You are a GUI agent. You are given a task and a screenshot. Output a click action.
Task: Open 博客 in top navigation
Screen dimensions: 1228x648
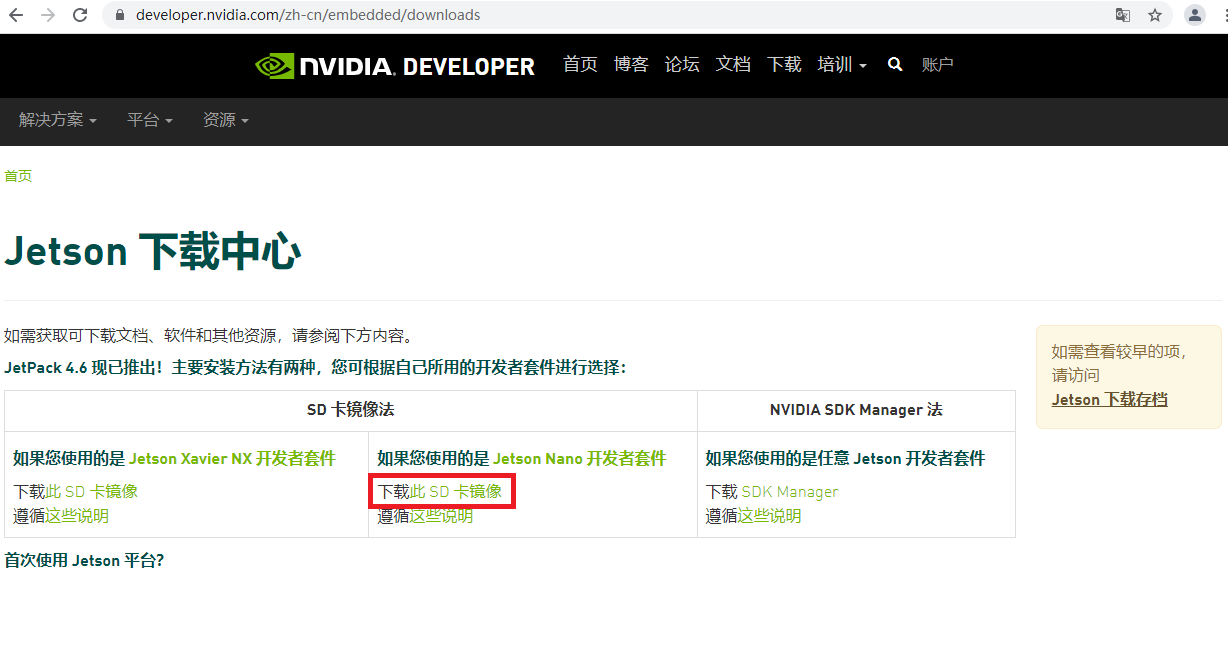point(631,64)
